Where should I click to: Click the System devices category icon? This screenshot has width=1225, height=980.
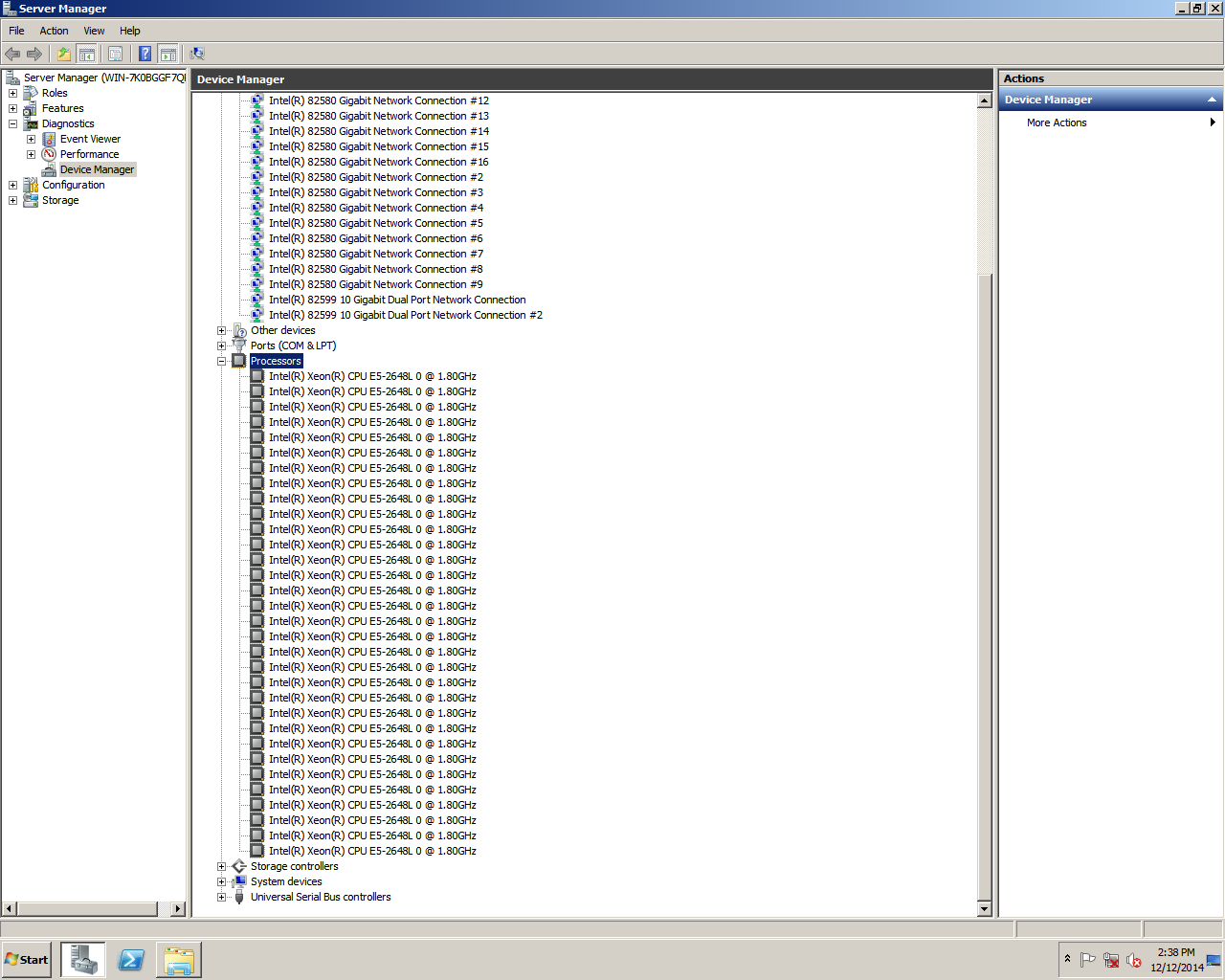239,881
